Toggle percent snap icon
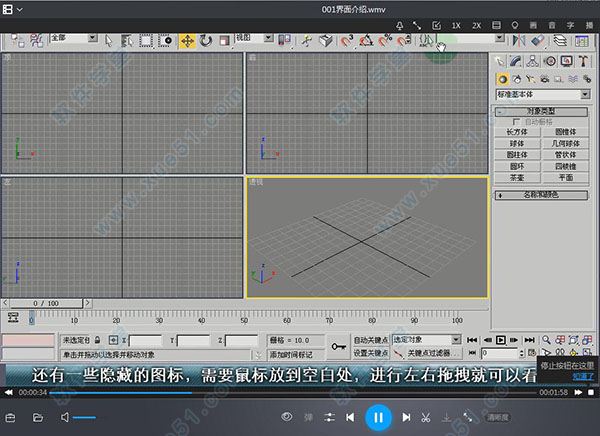 tap(385, 41)
